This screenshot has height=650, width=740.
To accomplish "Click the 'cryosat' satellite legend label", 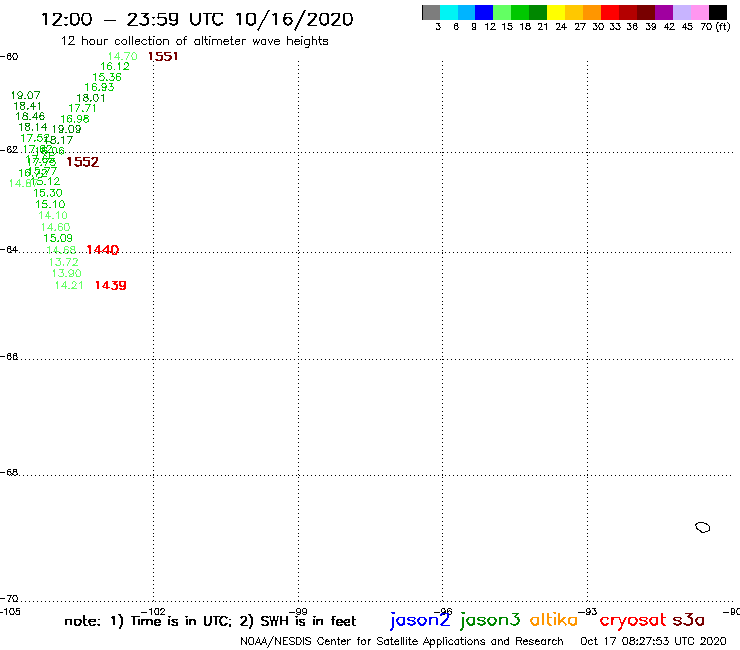I will tap(633, 621).
